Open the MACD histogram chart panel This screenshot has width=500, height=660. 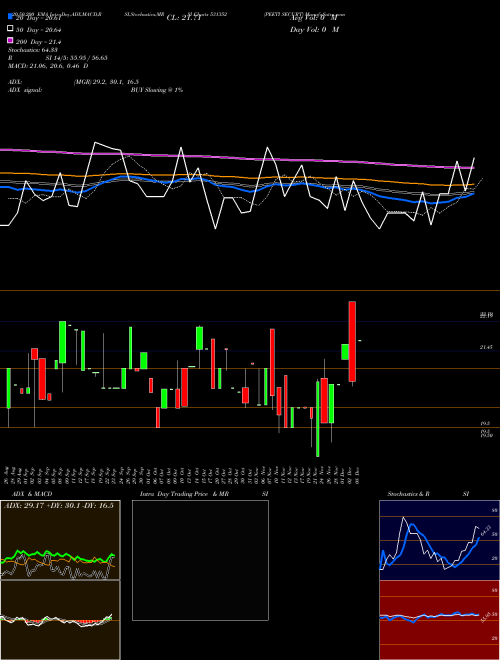pyautogui.click(x=60, y=620)
